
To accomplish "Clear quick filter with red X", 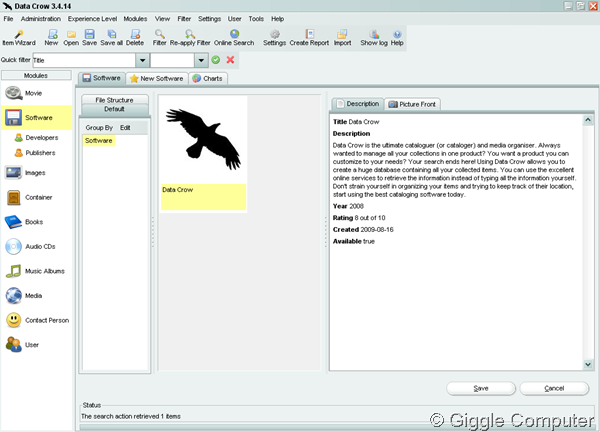I will [230, 60].
